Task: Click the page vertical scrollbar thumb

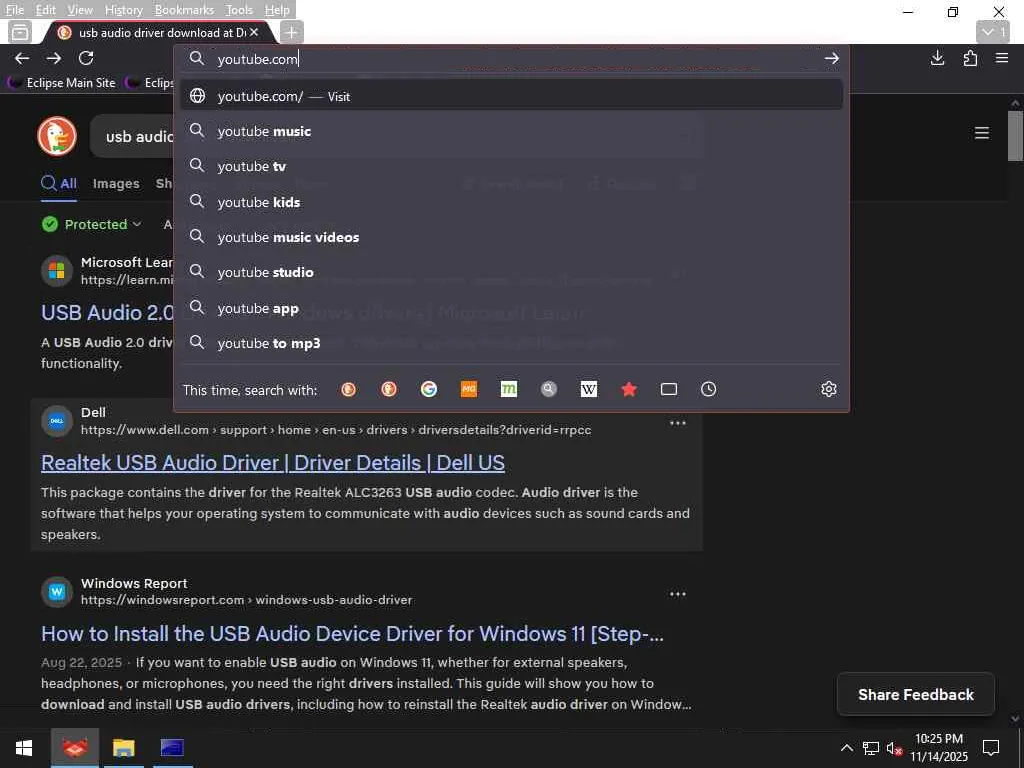Action: click(x=1015, y=136)
